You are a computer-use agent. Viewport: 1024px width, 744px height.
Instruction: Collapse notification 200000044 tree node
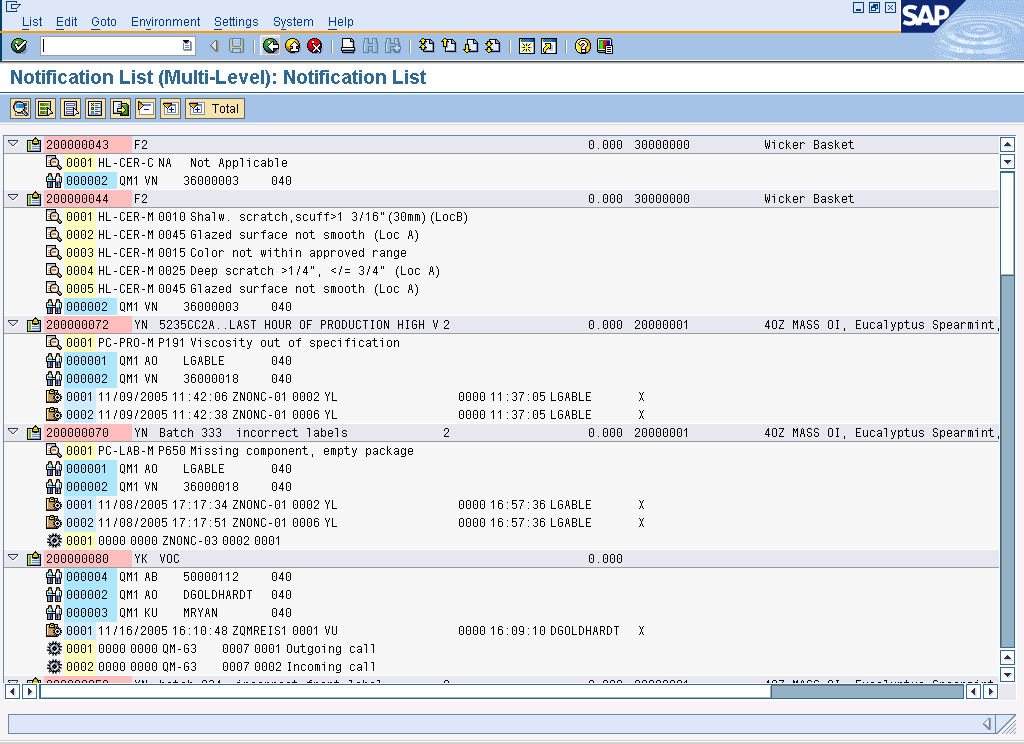pos(13,198)
